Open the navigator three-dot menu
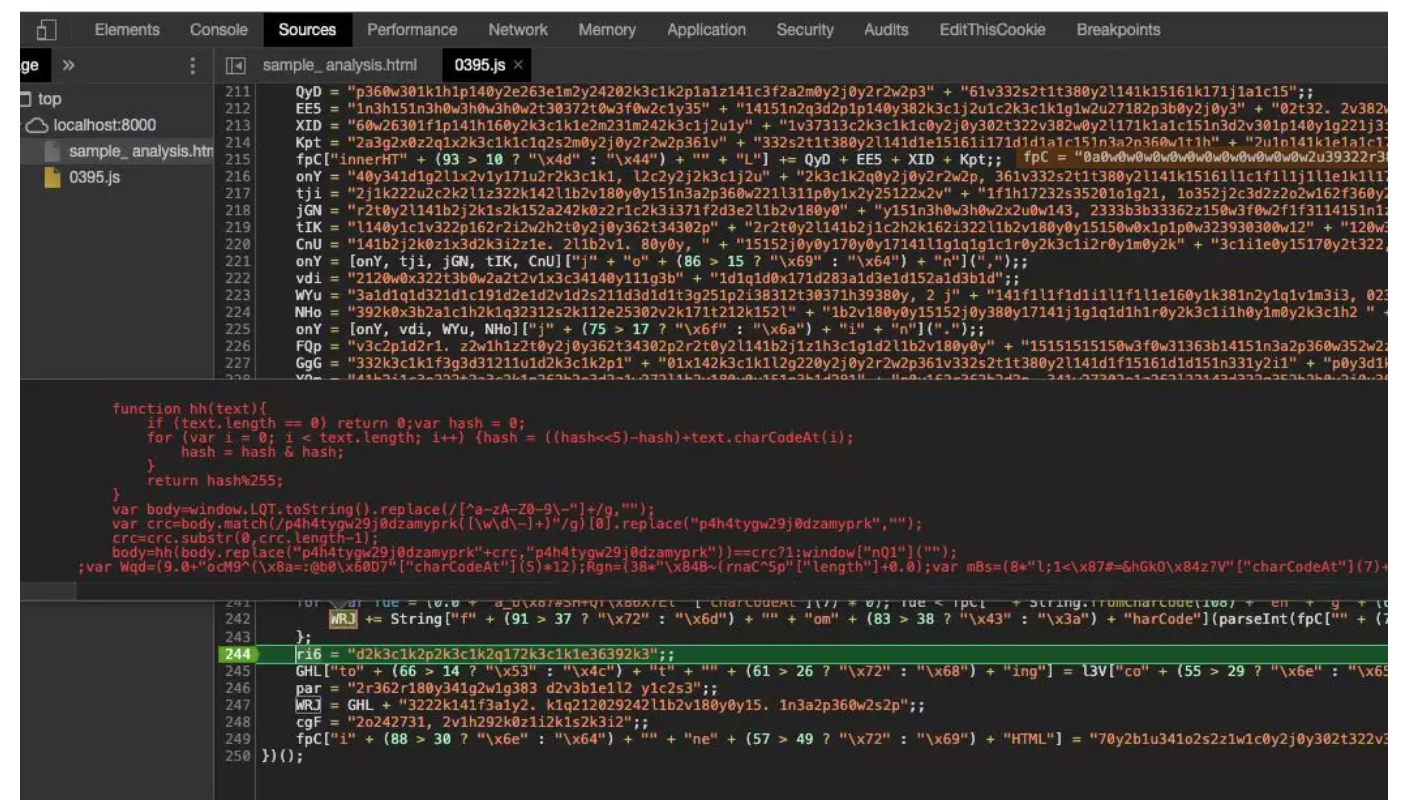This screenshot has height=812, width=1404. [193, 66]
